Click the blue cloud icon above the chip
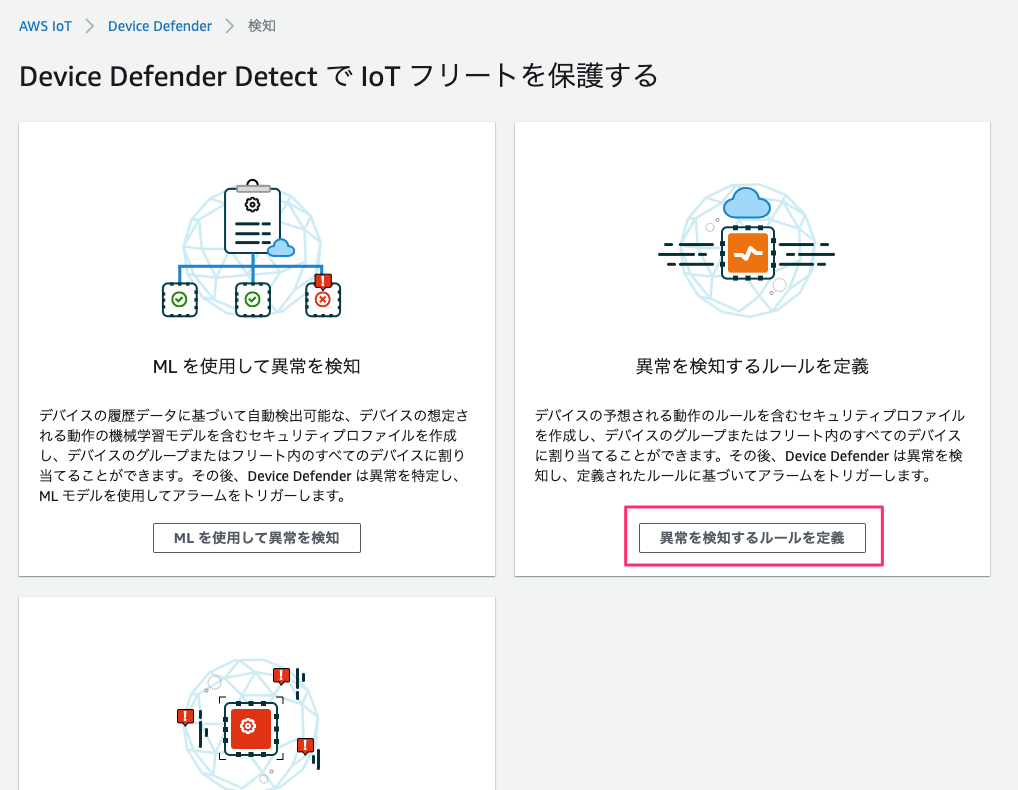Image resolution: width=1018 pixels, height=790 pixels. pos(747,202)
